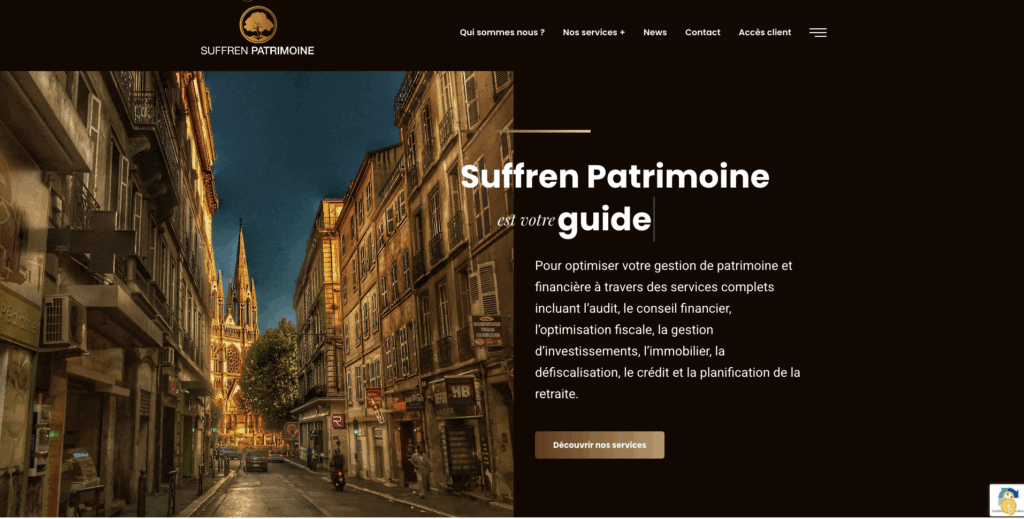This screenshot has width=1024, height=519.
Task: Click the reCAPTCHA badge in the corner
Action: 1006,500
